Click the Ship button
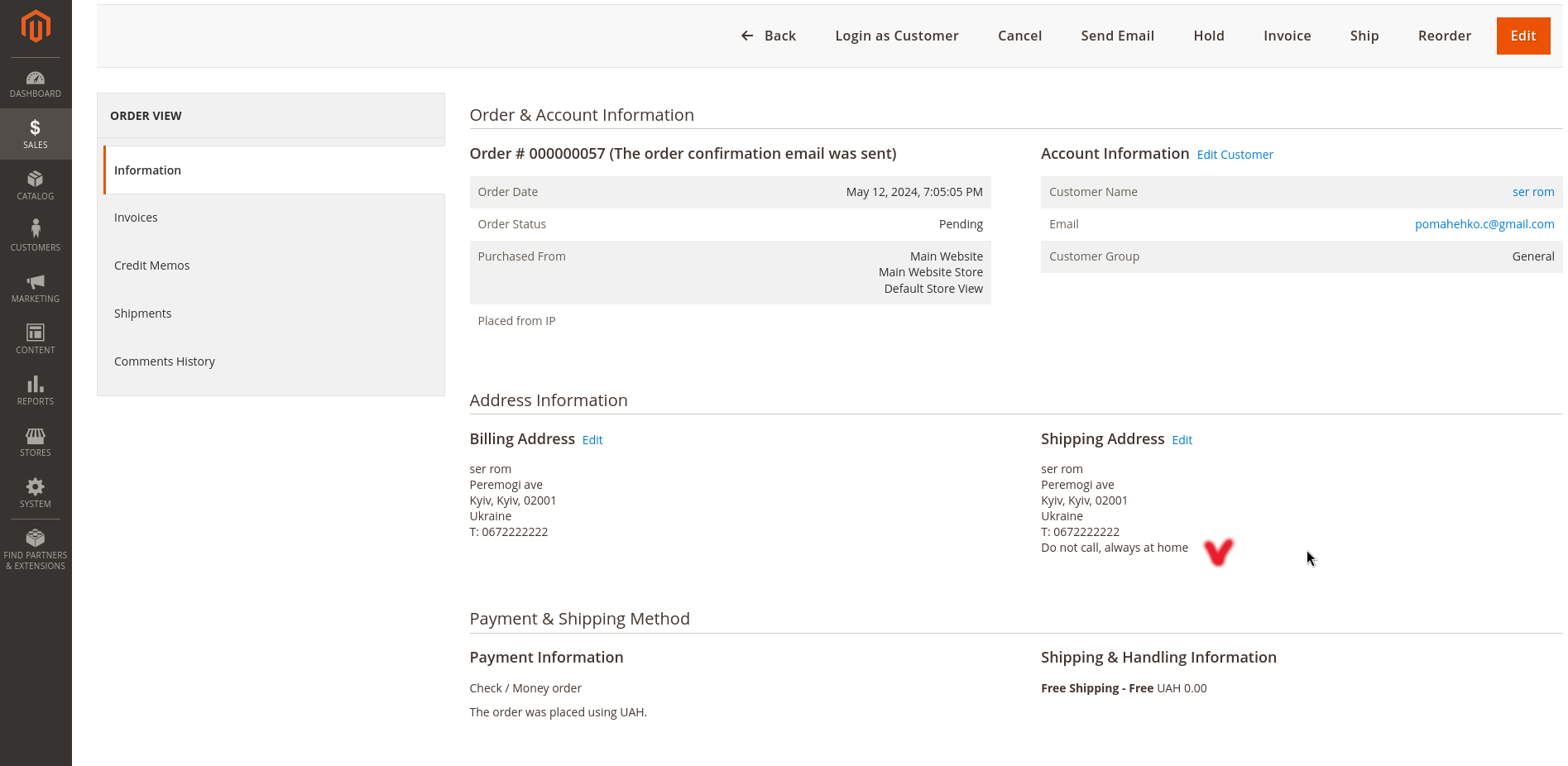The height and width of the screenshot is (766, 1568). pyautogui.click(x=1364, y=36)
